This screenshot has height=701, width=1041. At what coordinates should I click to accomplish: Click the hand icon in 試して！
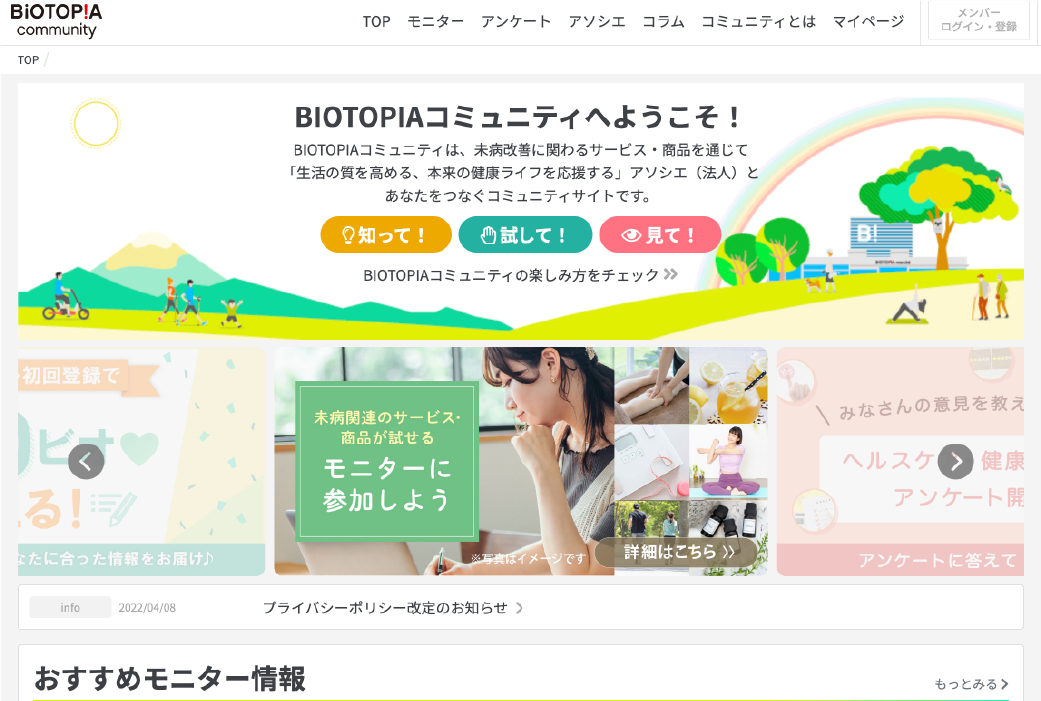pyautogui.click(x=489, y=235)
